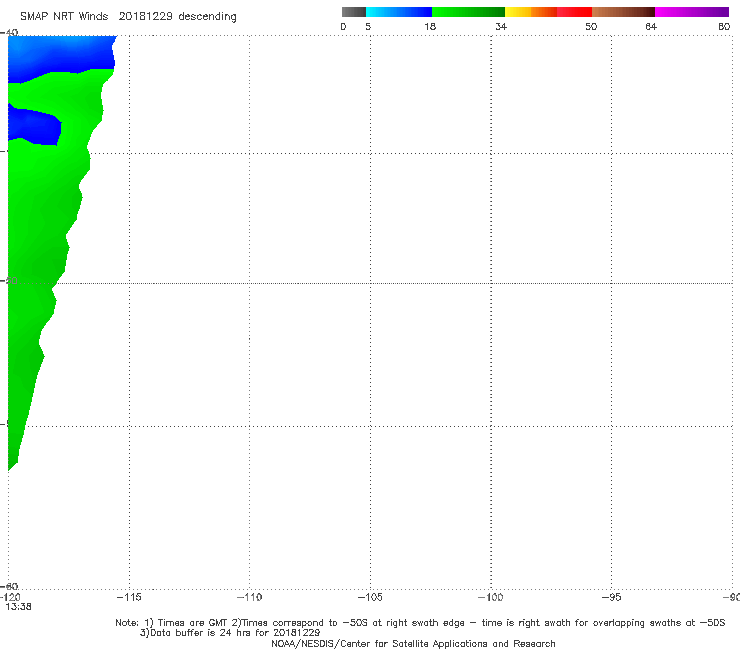Click longitude axis label -105
The image size is (740, 650).
370,597
